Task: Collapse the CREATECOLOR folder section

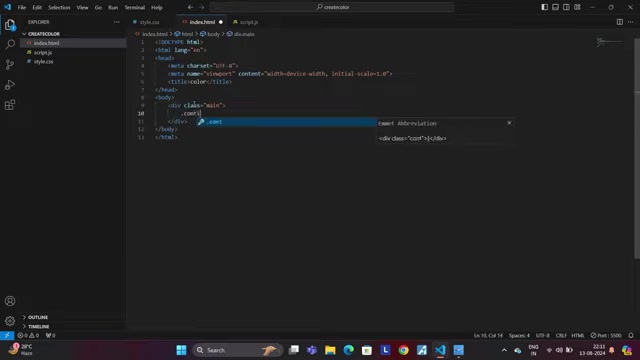Action: (73, 34)
